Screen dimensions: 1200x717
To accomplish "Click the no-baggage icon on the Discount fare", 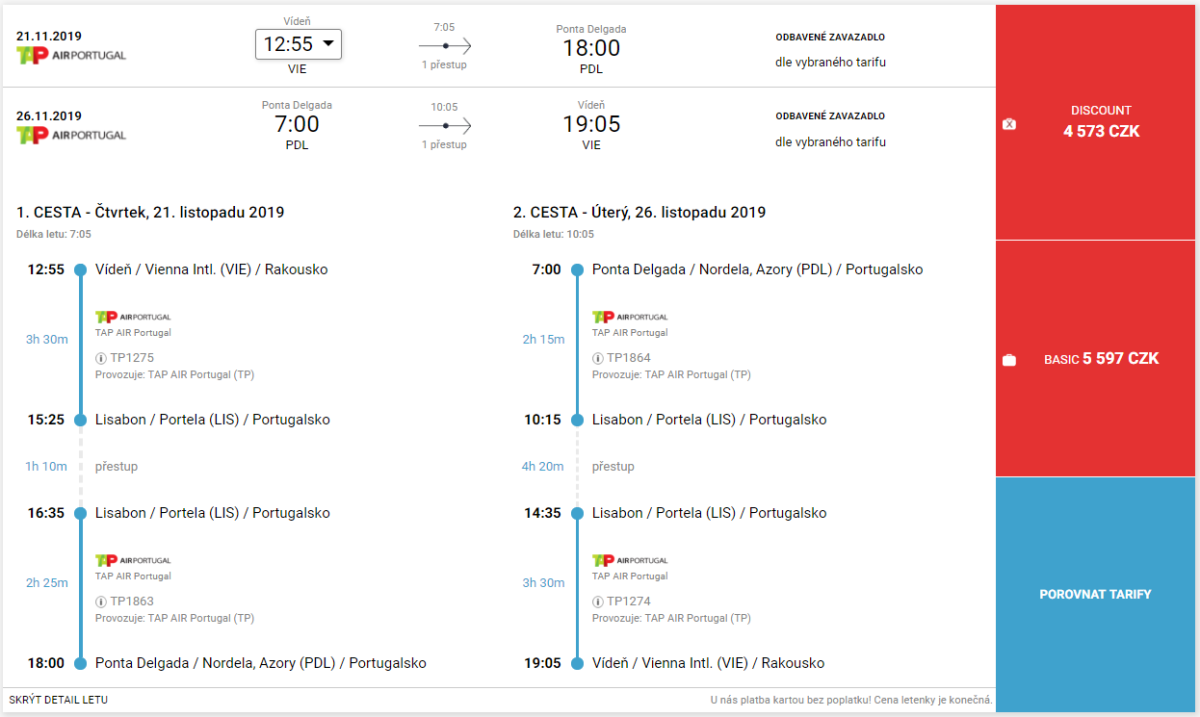I will (1009, 125).
